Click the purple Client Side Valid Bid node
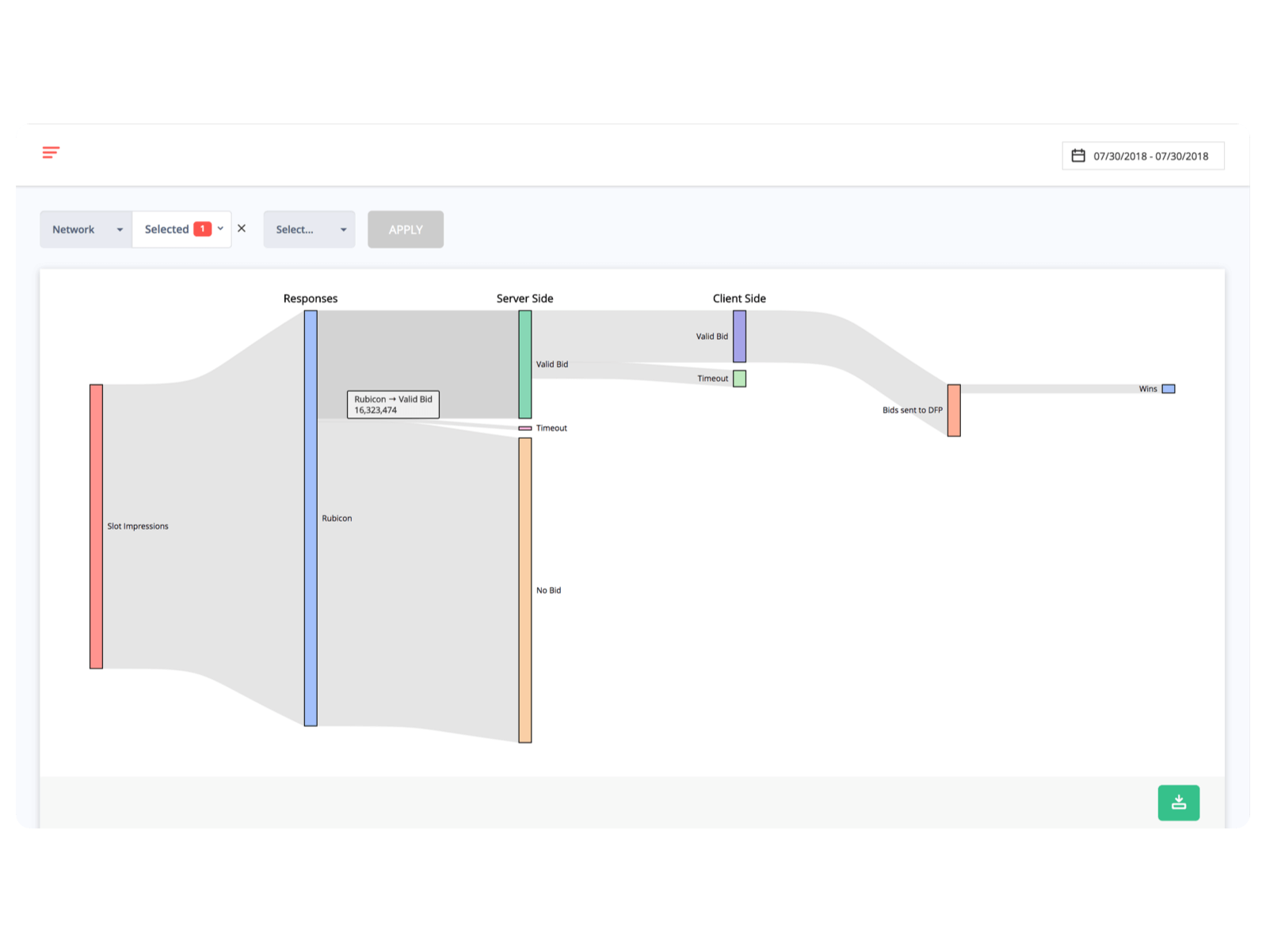This screenshot has height=952, width=1266. pyautogui.click(x=739, y=336)
